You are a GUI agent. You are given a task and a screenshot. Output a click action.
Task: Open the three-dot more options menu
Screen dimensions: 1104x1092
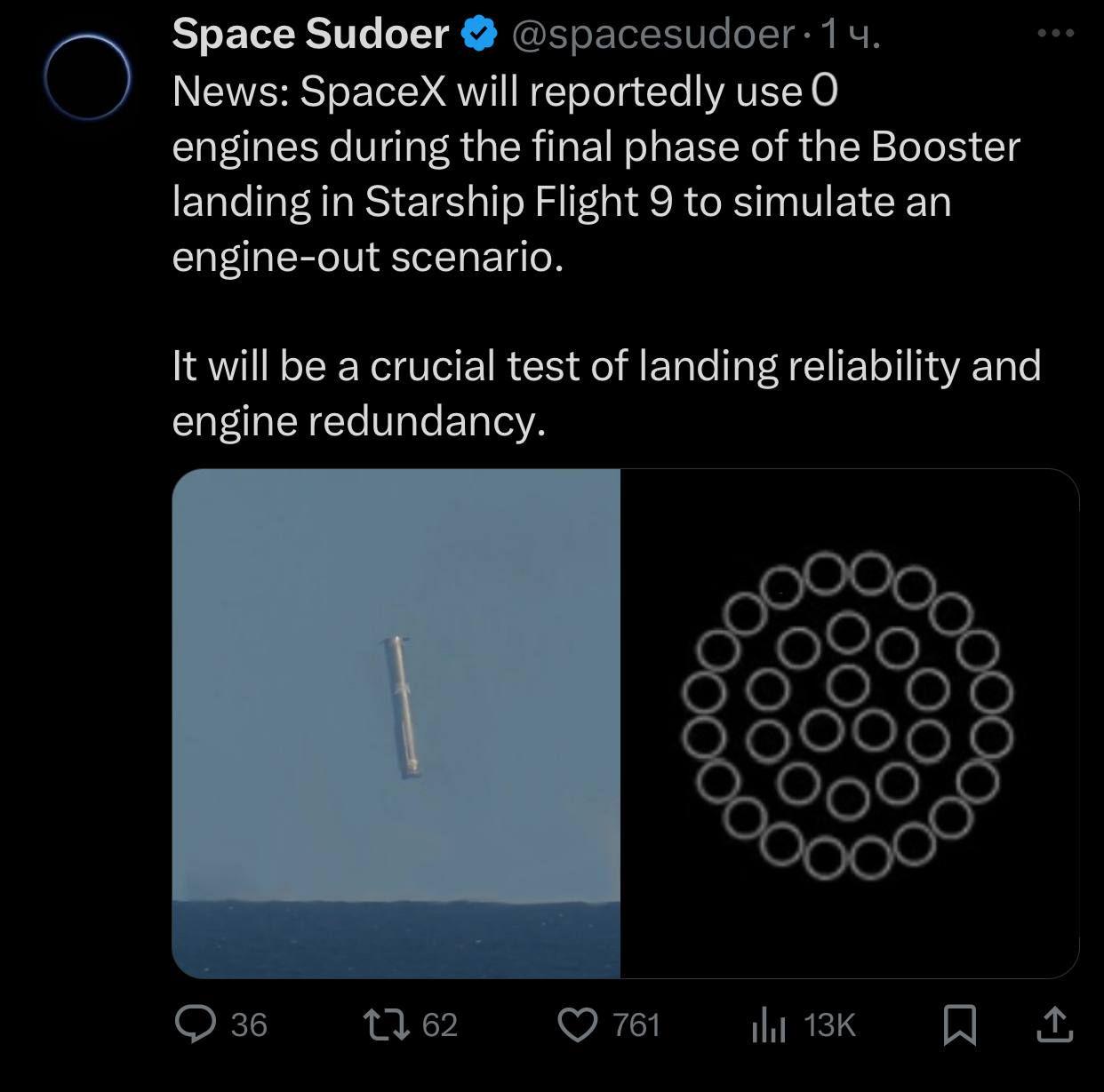pos(1056,34)
